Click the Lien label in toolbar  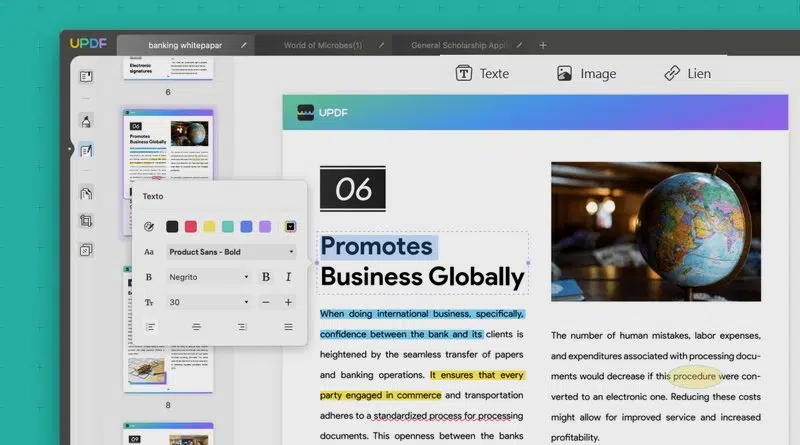[x=699, y=73]
